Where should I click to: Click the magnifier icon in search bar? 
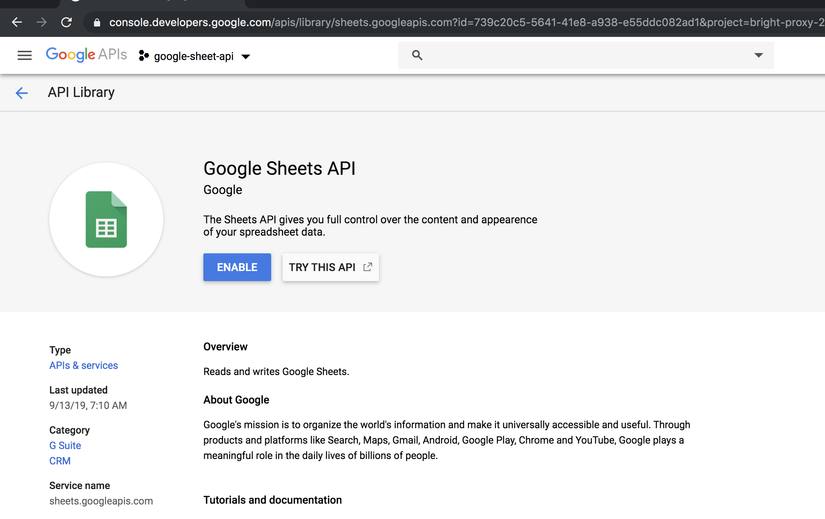coord(418,56)
